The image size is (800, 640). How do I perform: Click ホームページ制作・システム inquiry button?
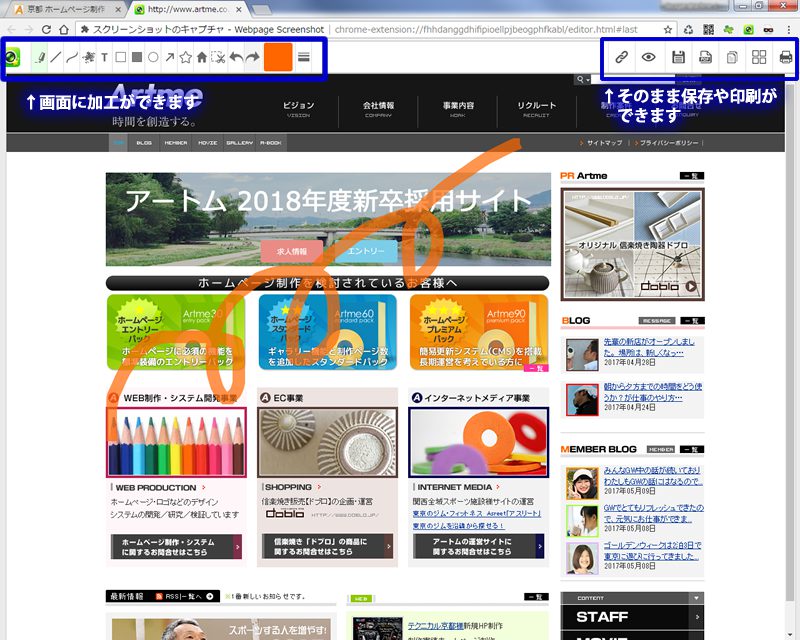tap(176, 547)
